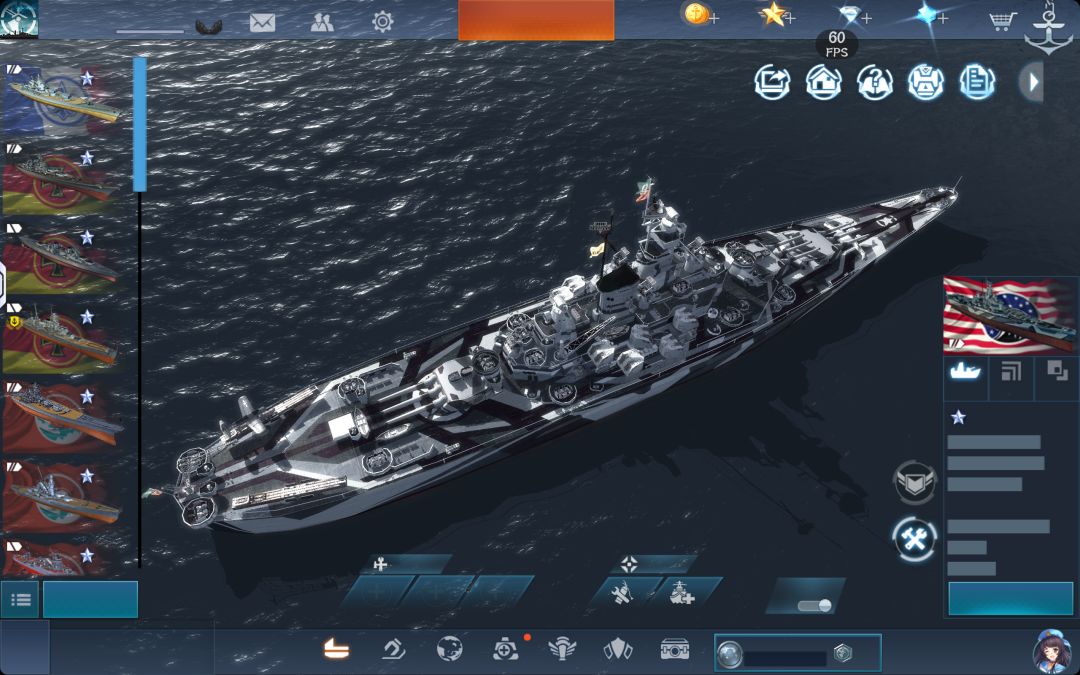Add gold anchor coins
The image size is (1080, 675).
pos(701,14)
